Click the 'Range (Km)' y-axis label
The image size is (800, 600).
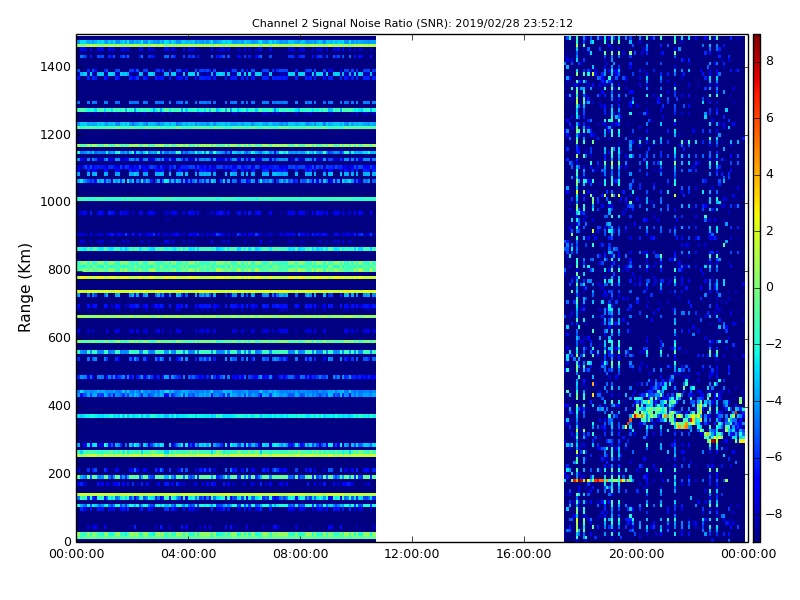(24, 288)
